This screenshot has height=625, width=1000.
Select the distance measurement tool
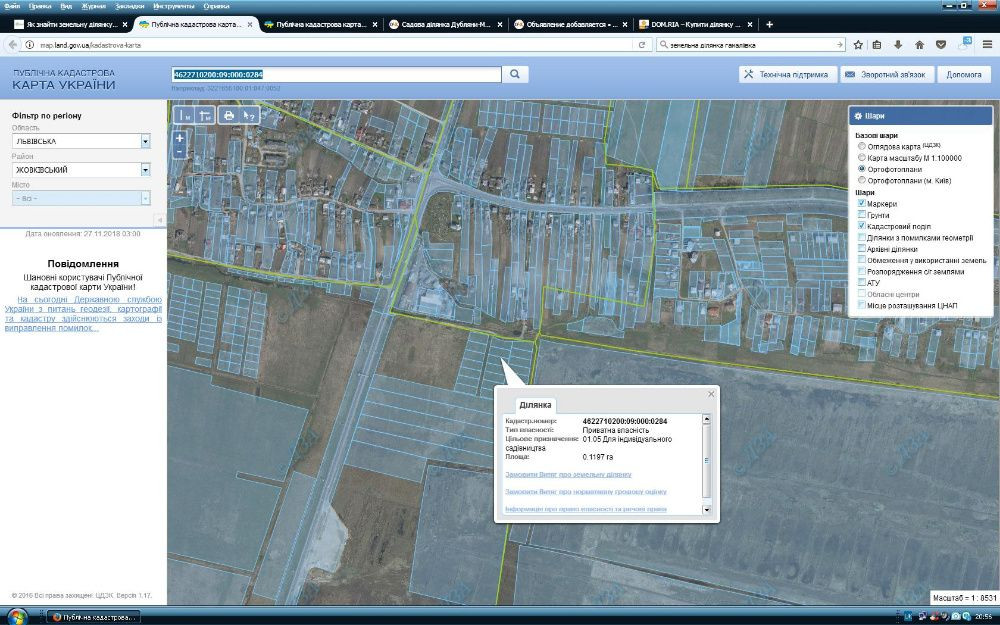pyautogui.click(x=184, y=116)
